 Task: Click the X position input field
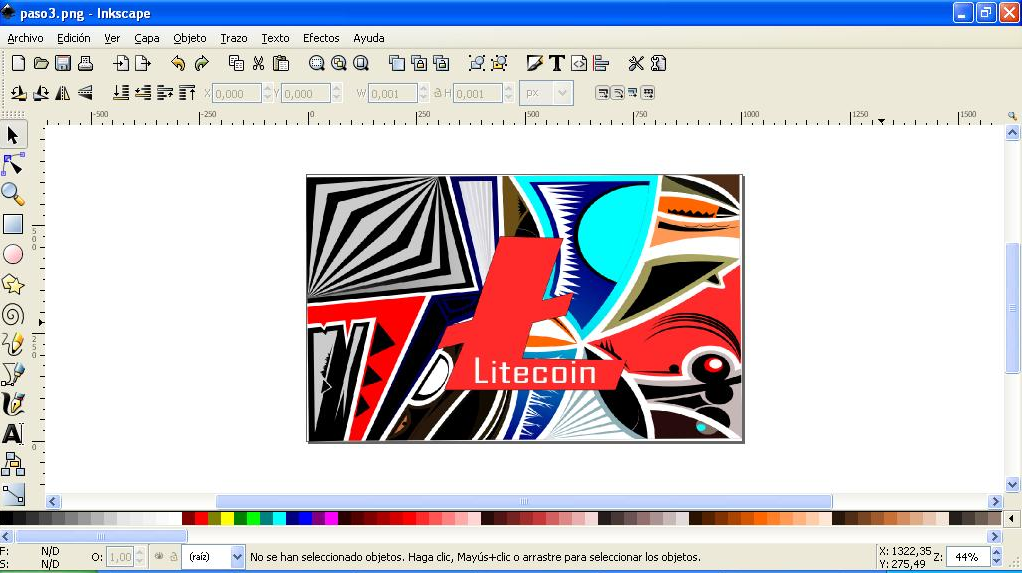click(237, 93)
